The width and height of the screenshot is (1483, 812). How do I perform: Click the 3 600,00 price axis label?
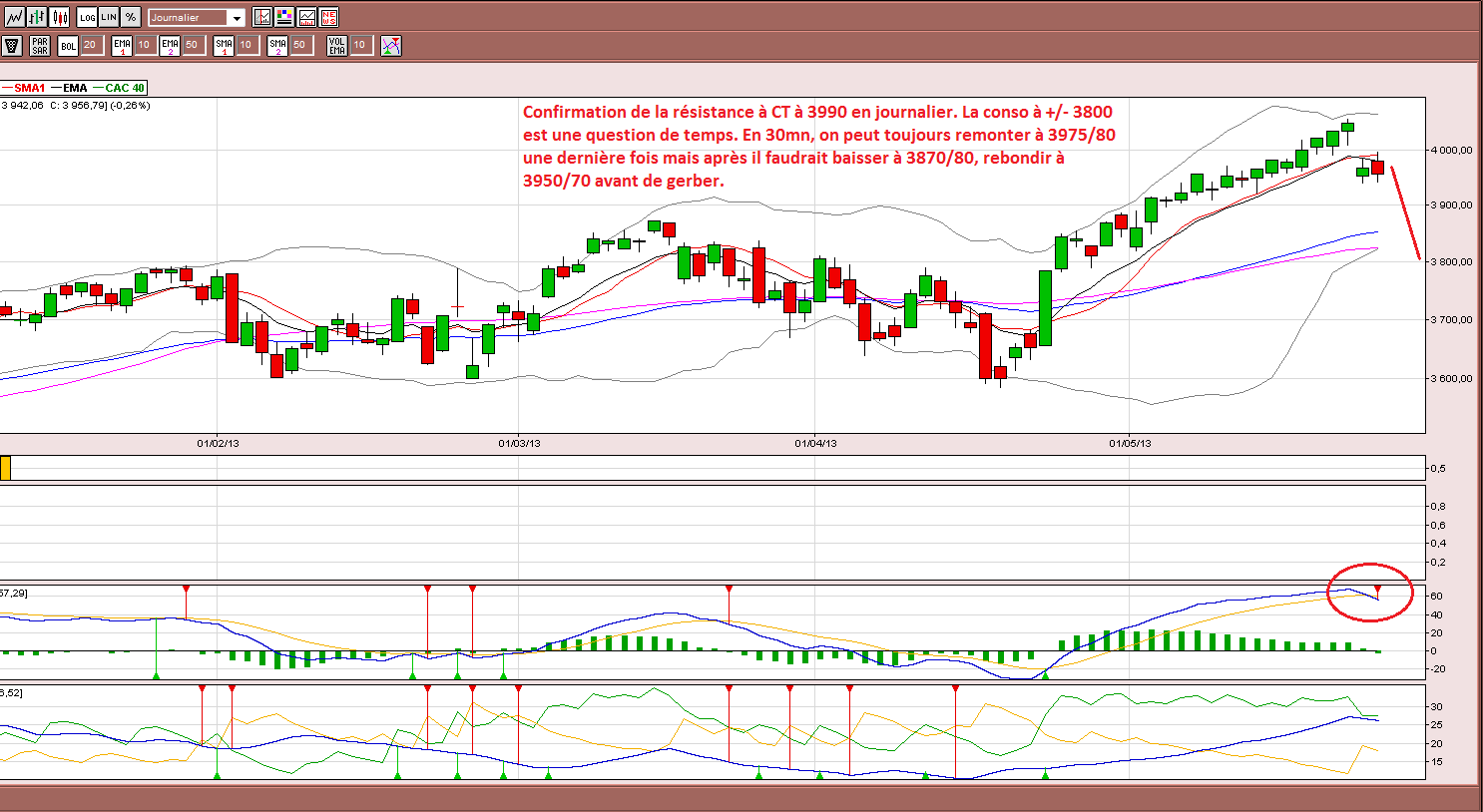tap(1451, 379)
